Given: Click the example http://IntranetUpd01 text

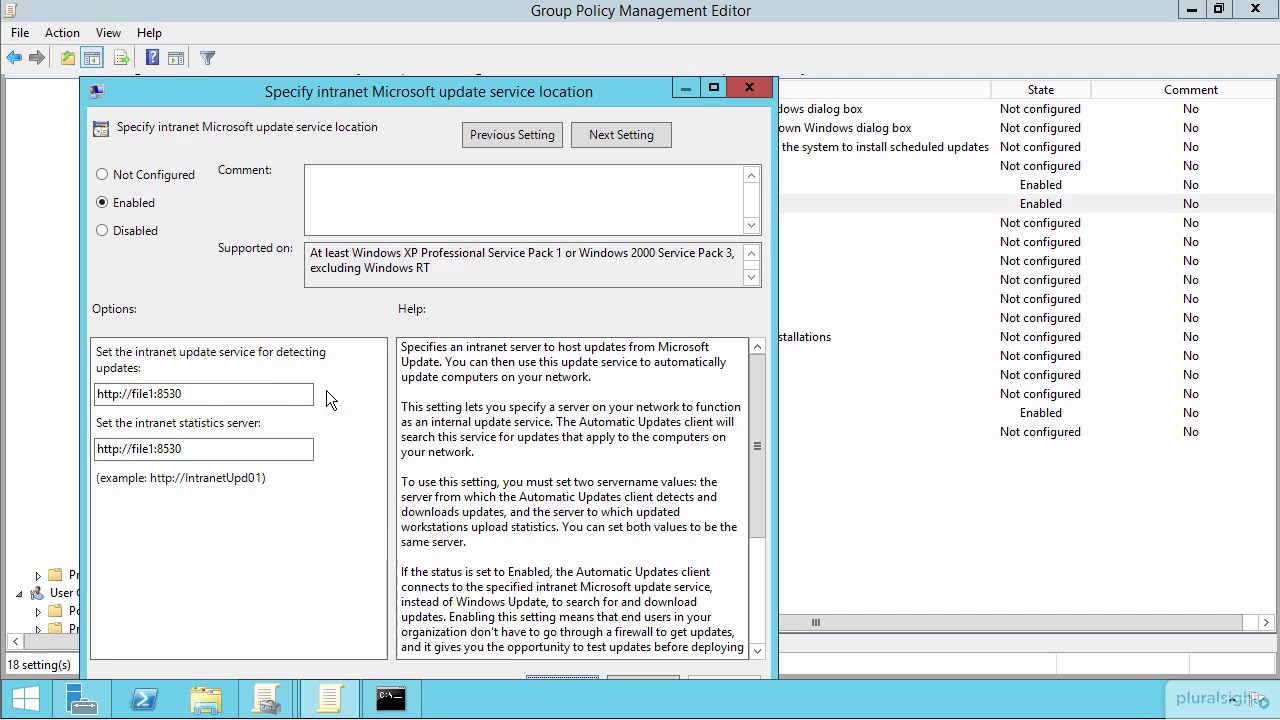Looking at the screenshot, I should point(181,478).
